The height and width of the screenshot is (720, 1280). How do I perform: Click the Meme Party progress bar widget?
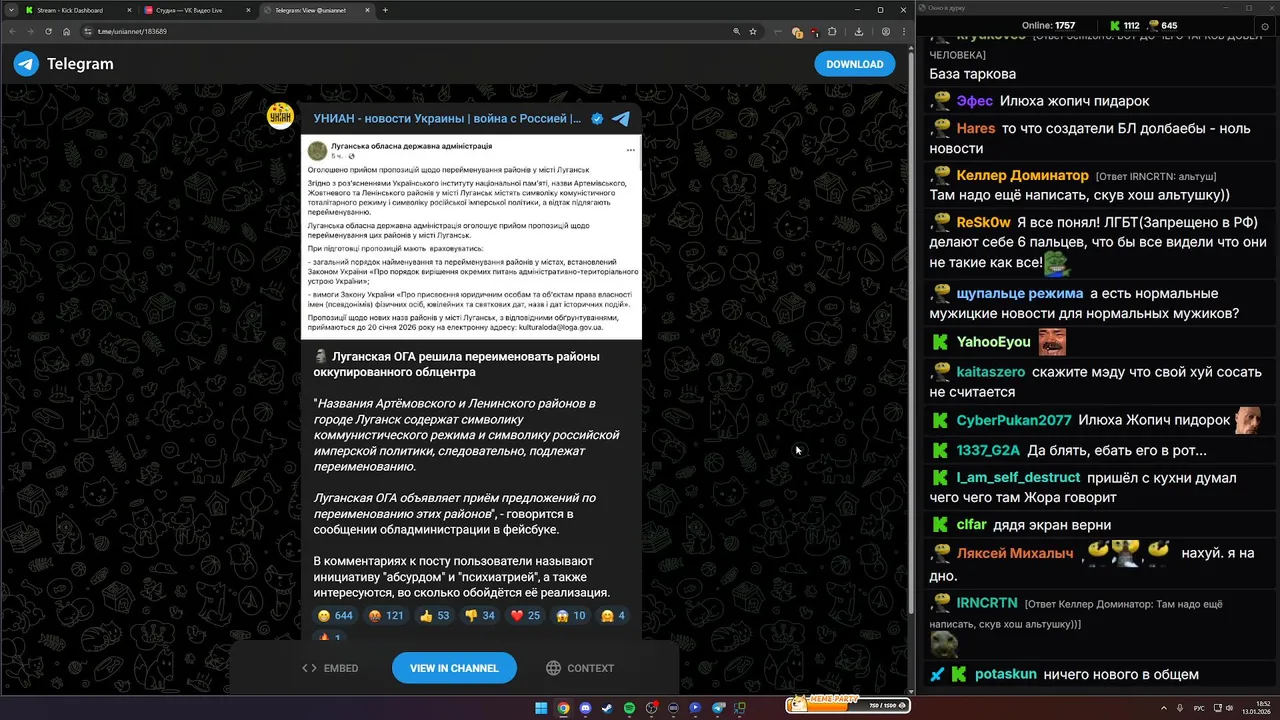(847, 705)
